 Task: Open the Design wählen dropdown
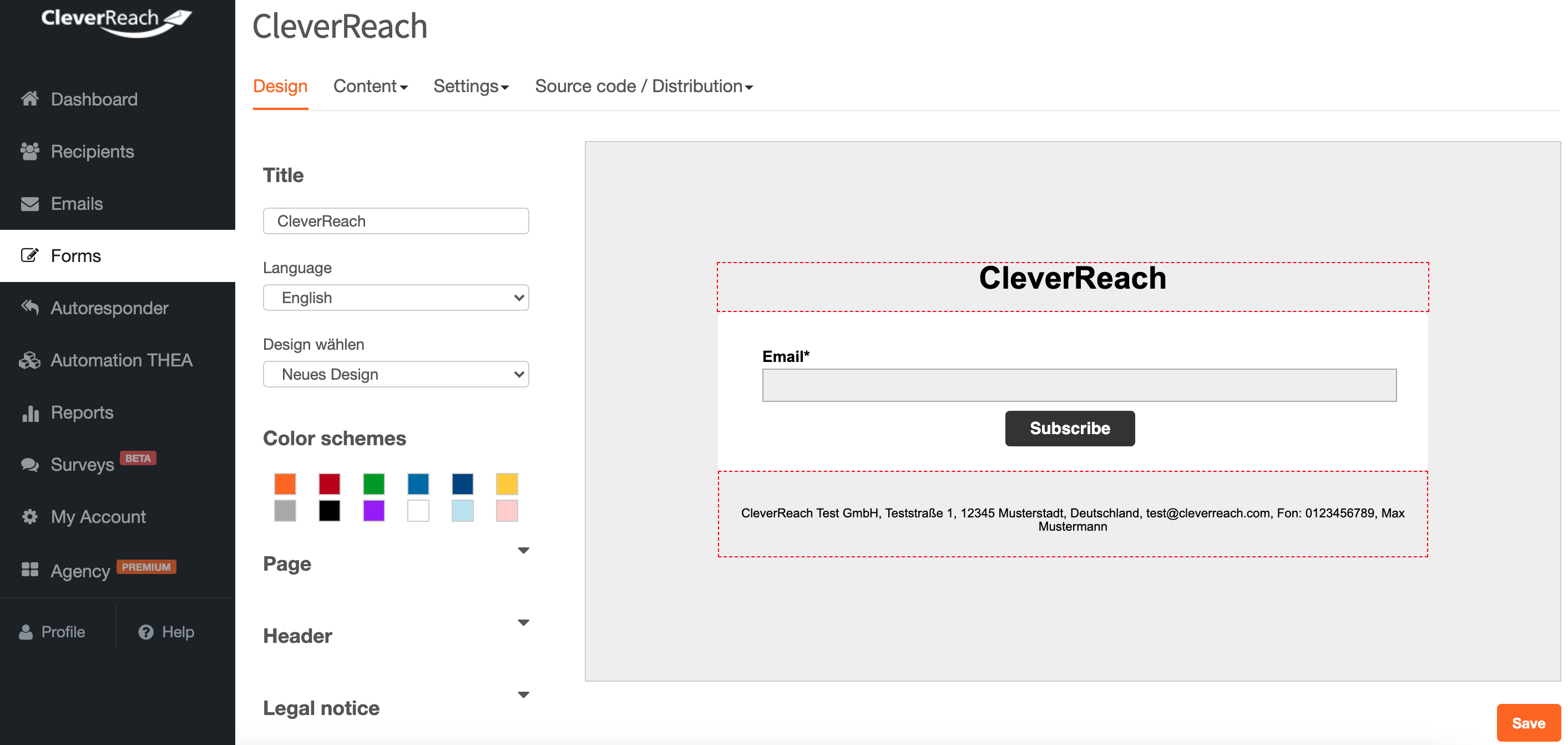(x=396, y=374)
